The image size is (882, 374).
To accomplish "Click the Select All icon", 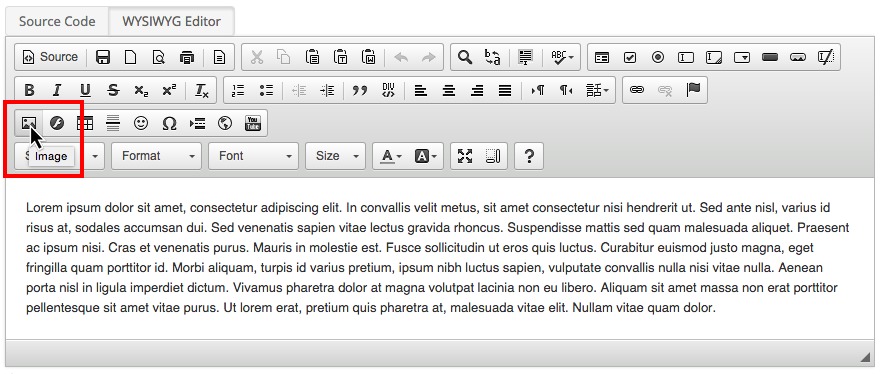I will 525,57.
